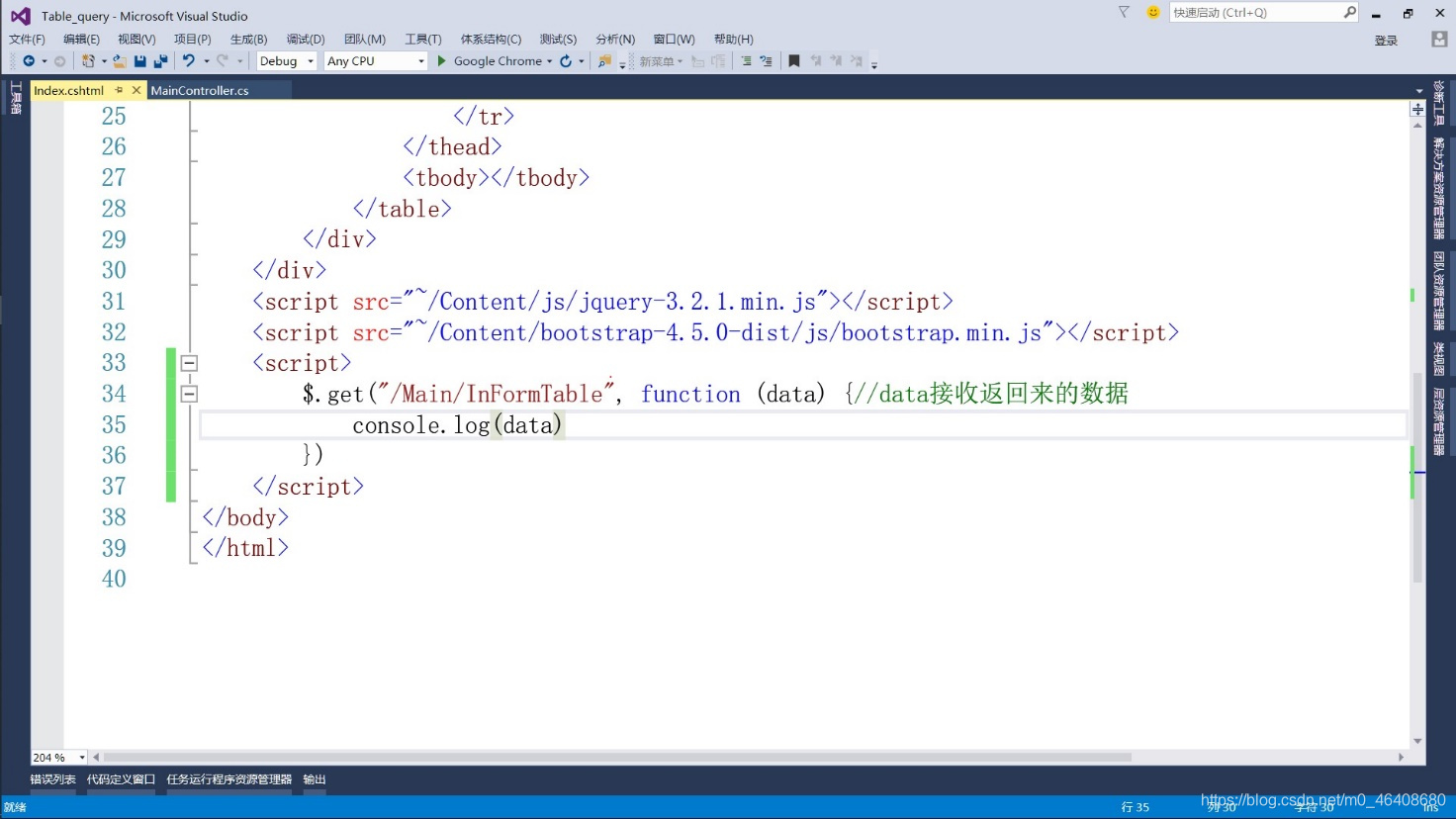Screen dimensions: 1456x819
Task: Open the 调试(D) menu
Action: point(306,39)
